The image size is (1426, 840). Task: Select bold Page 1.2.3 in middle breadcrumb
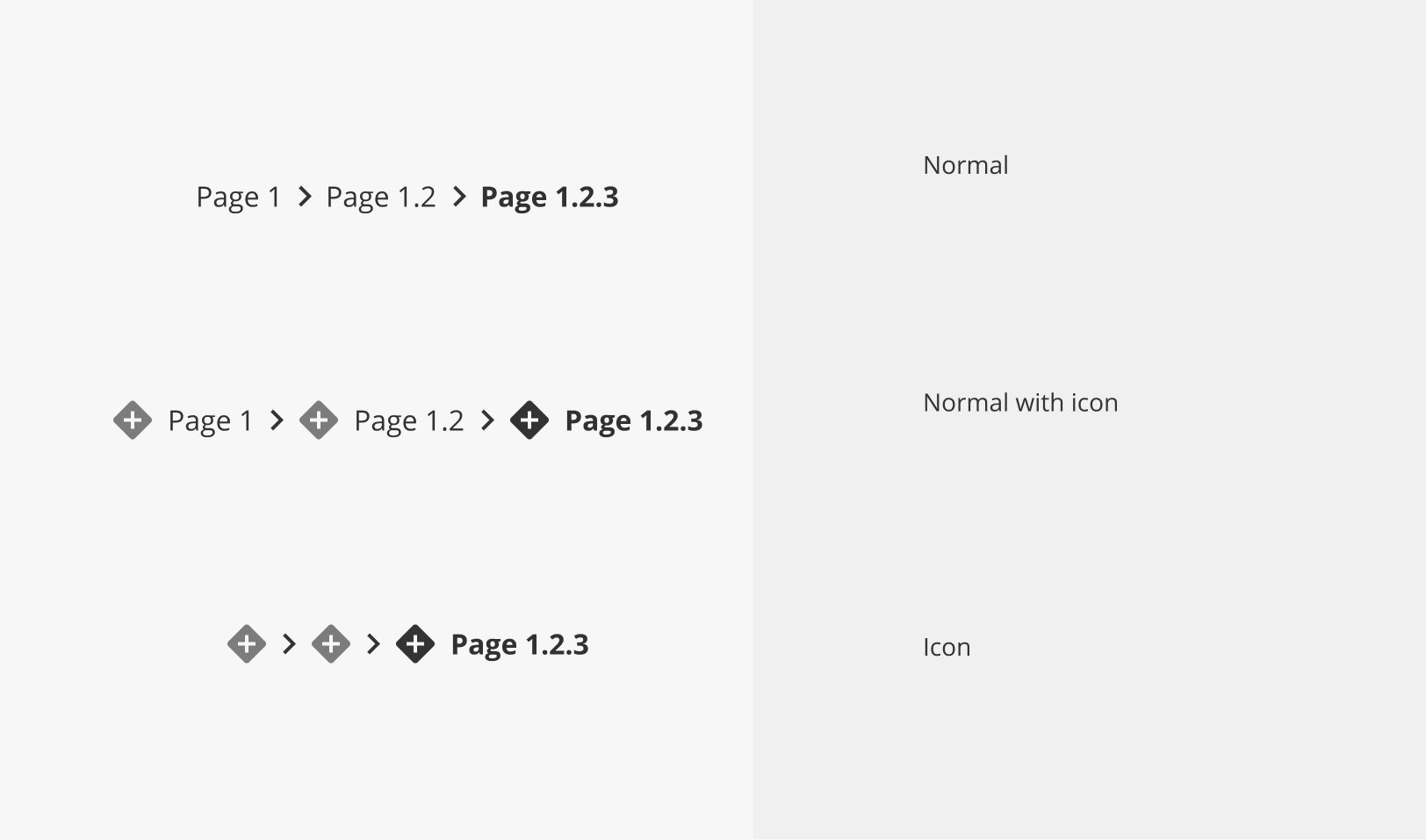pos(634,421)
